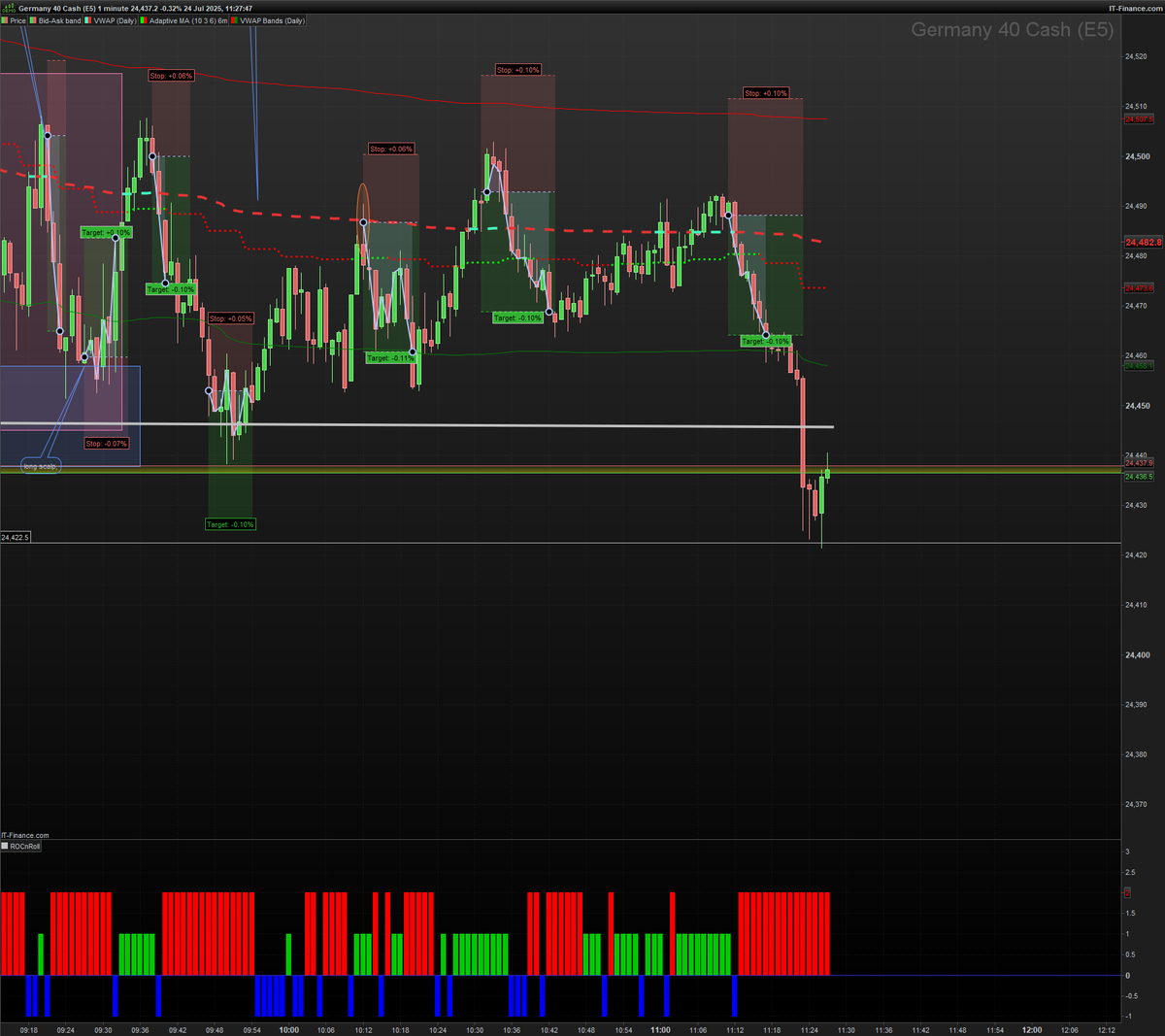Open the ROCnRoll indicator label

tap(25, 847)
